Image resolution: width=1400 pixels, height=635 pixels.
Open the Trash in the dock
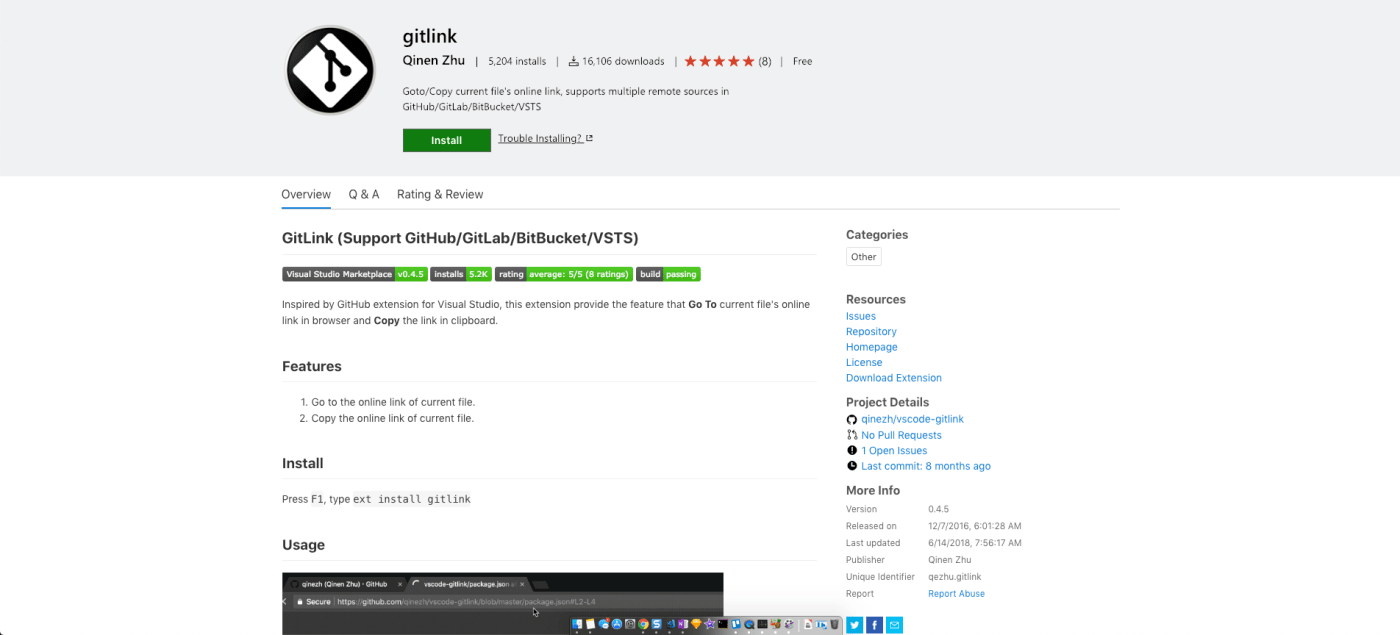point(834,624)
